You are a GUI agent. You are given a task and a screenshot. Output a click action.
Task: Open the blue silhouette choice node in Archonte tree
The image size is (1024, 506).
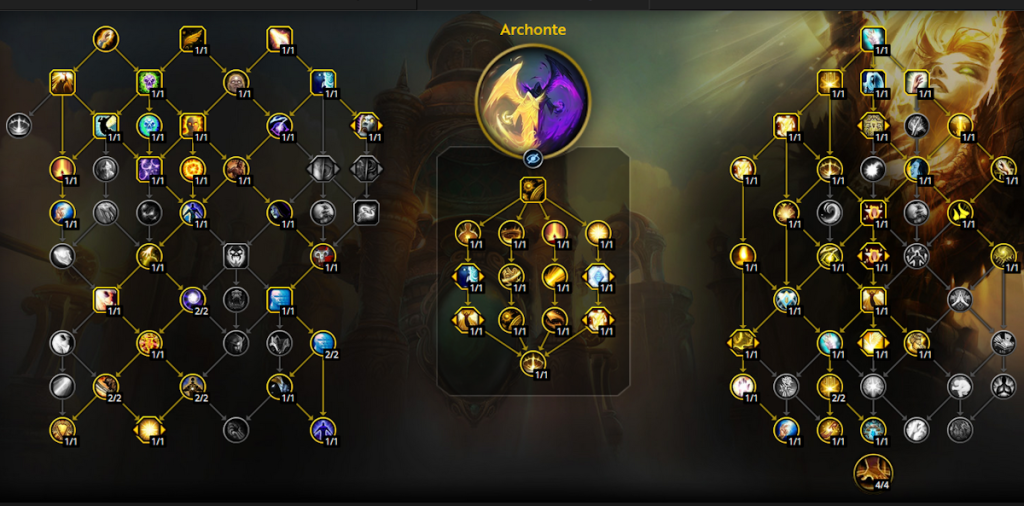pos(468,276)
